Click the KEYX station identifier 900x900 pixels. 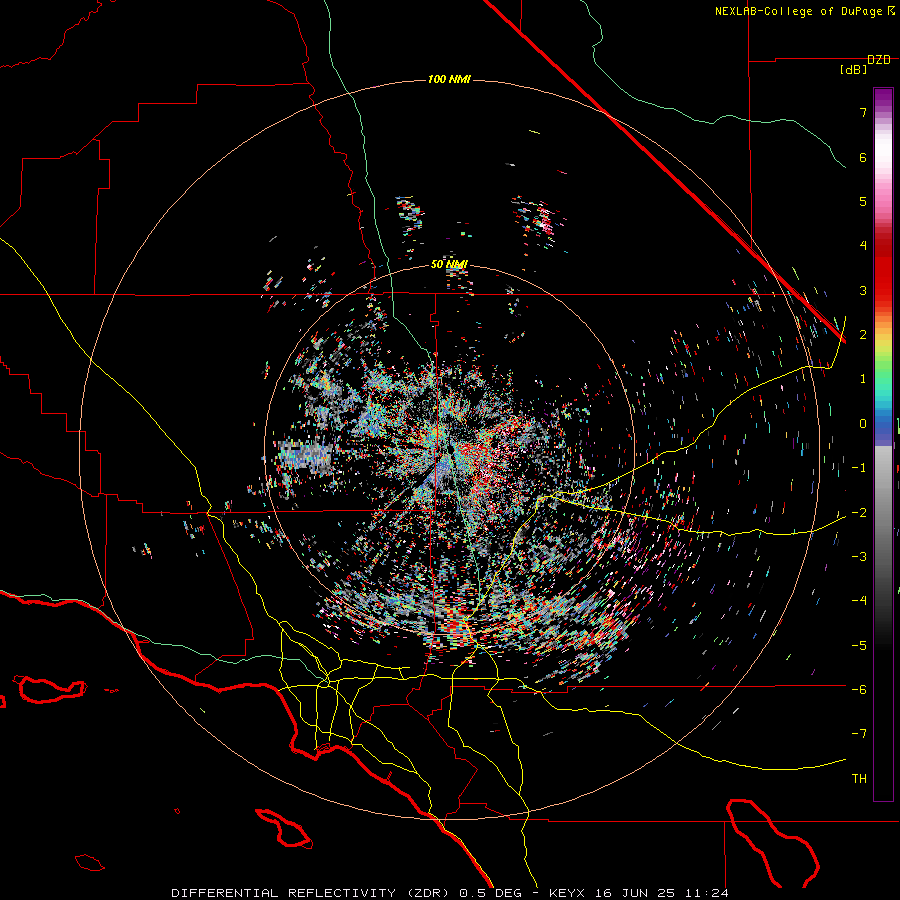(567, 893)
